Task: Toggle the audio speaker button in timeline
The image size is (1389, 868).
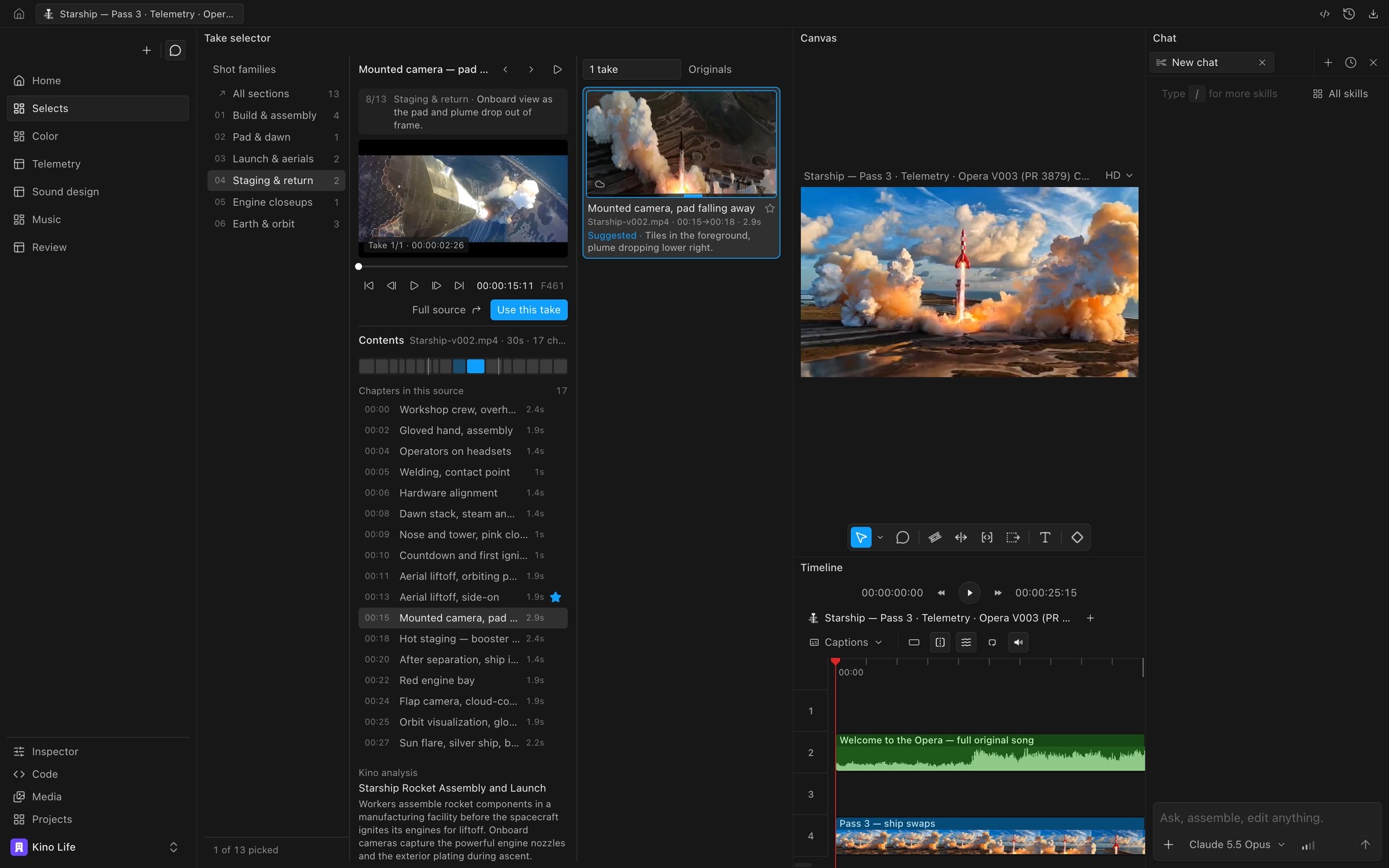Action: [1018, 642]
